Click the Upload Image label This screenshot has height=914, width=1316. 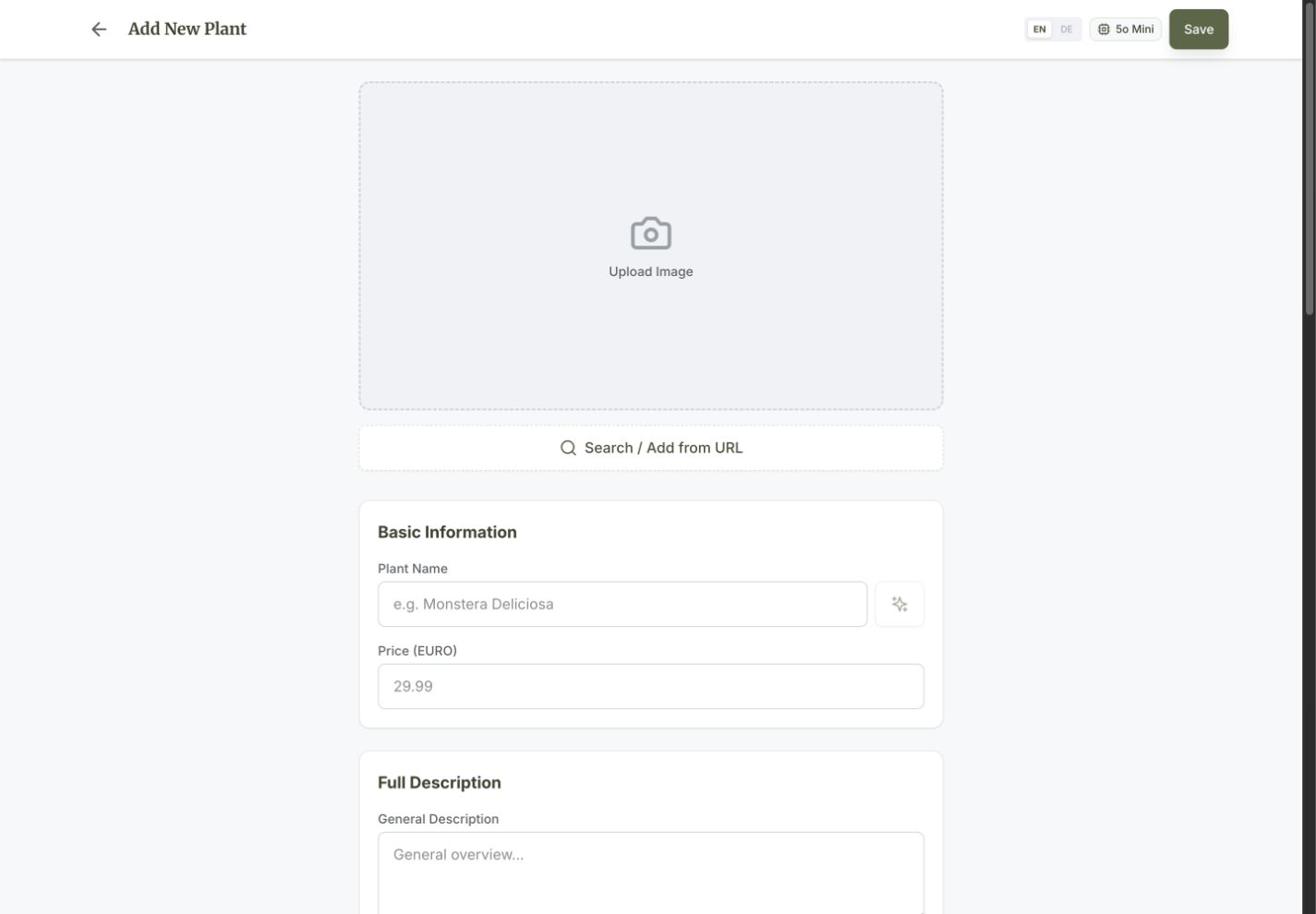coord(651,271)
